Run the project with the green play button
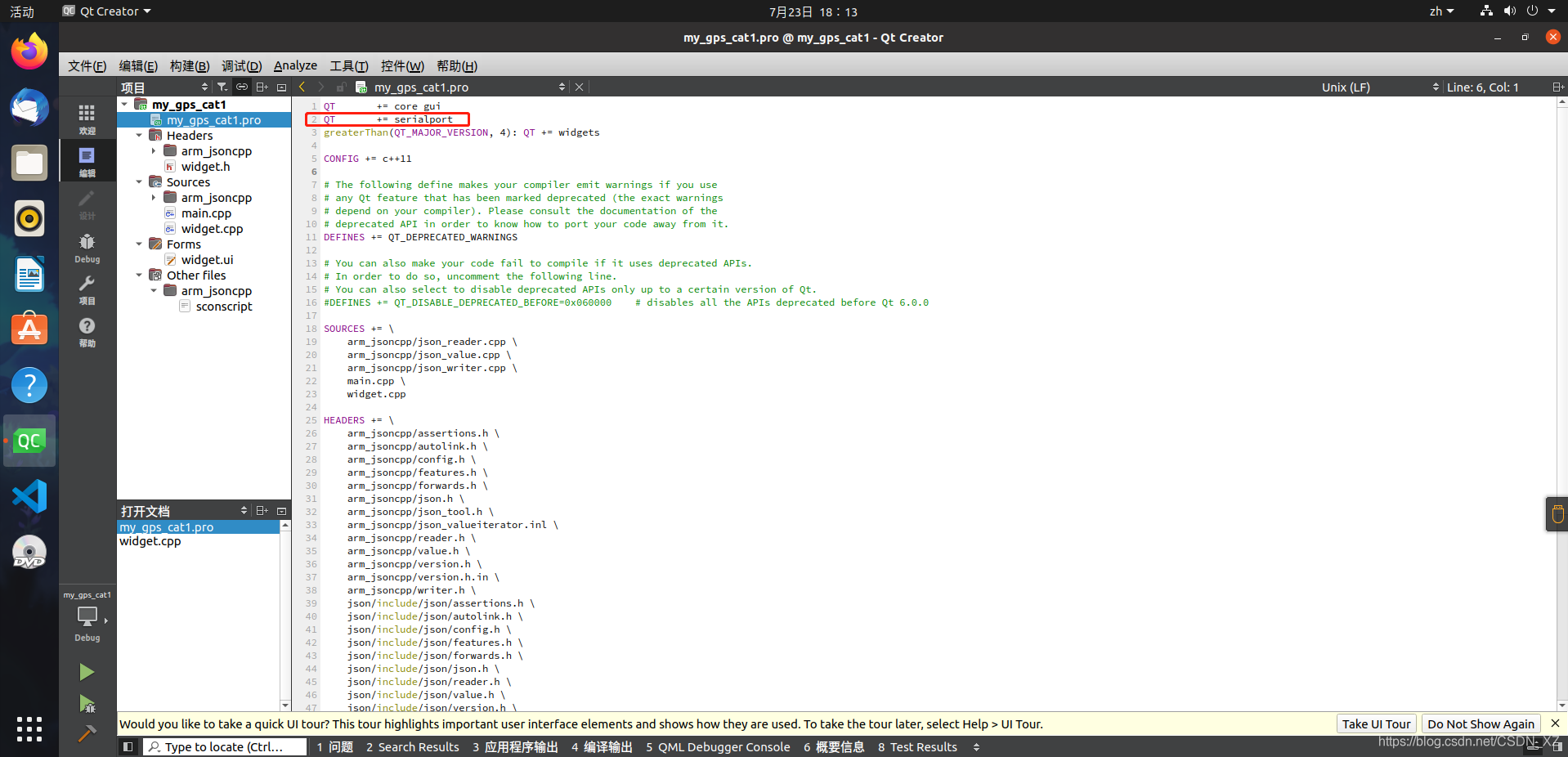The image size is (1568, 757). pyautogui.click(x=87, y=672)
